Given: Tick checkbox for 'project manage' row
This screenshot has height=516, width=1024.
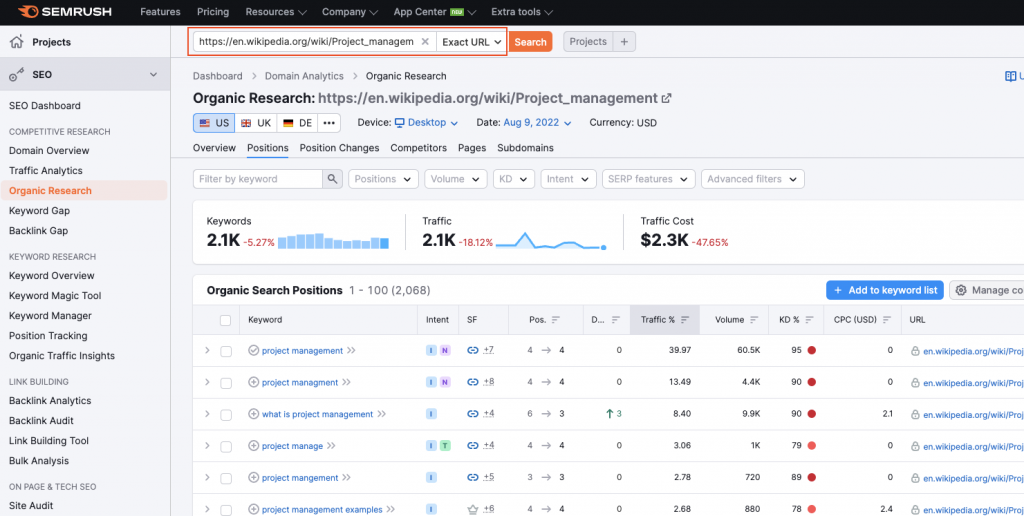Looking at the screenshot, I should pyautogui.click(x=226, y=447).
